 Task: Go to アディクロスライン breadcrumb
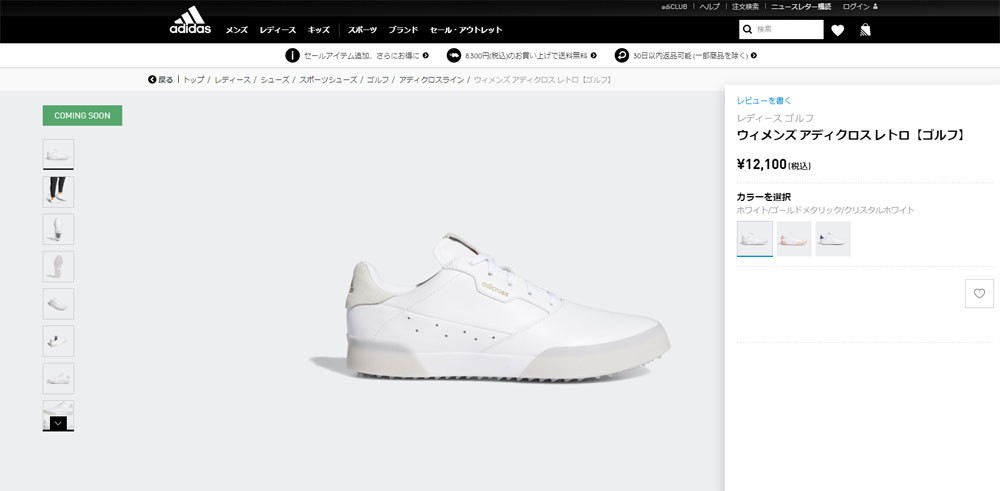432,80
